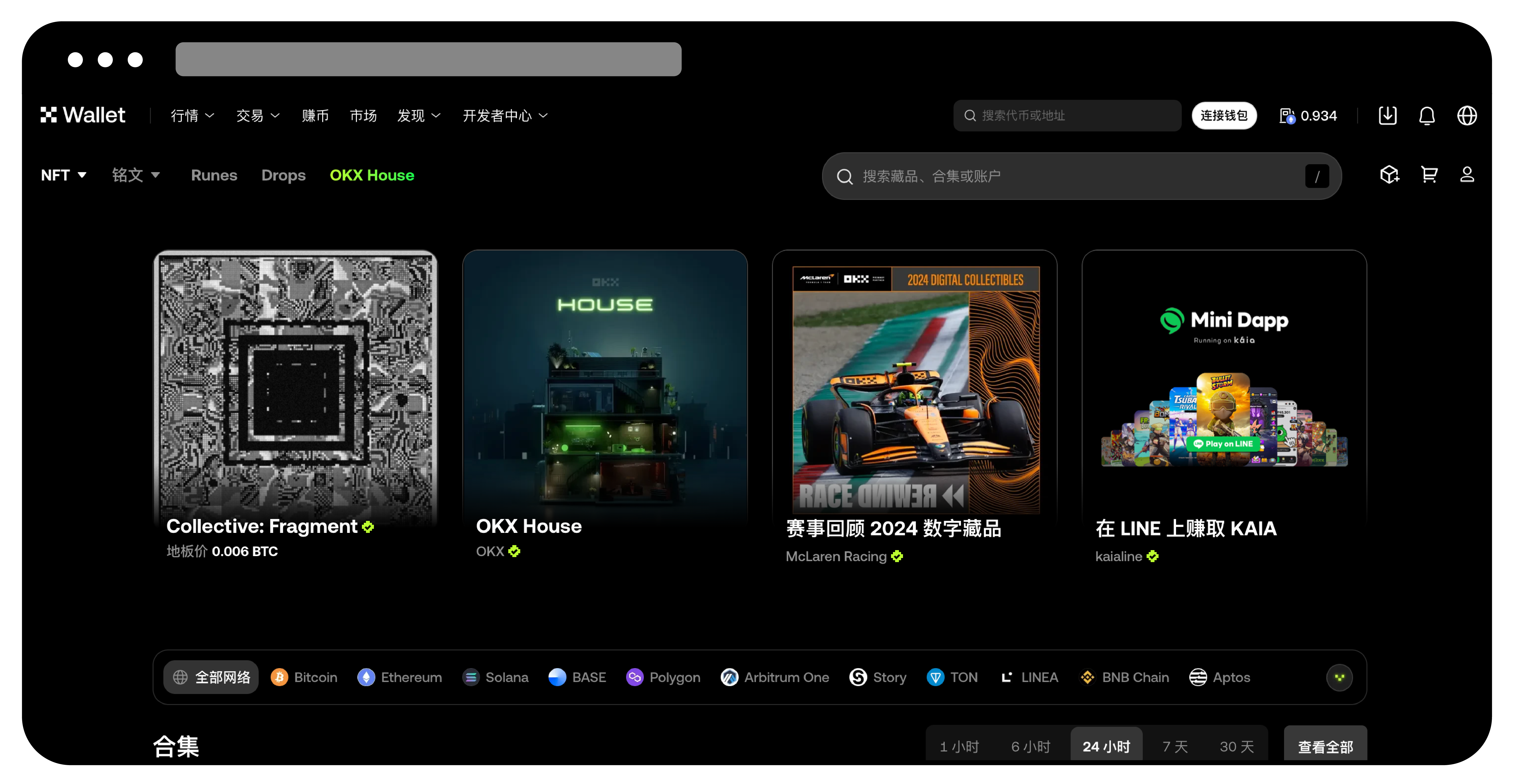Filter collections by Bitcoin label

point(316,677)
